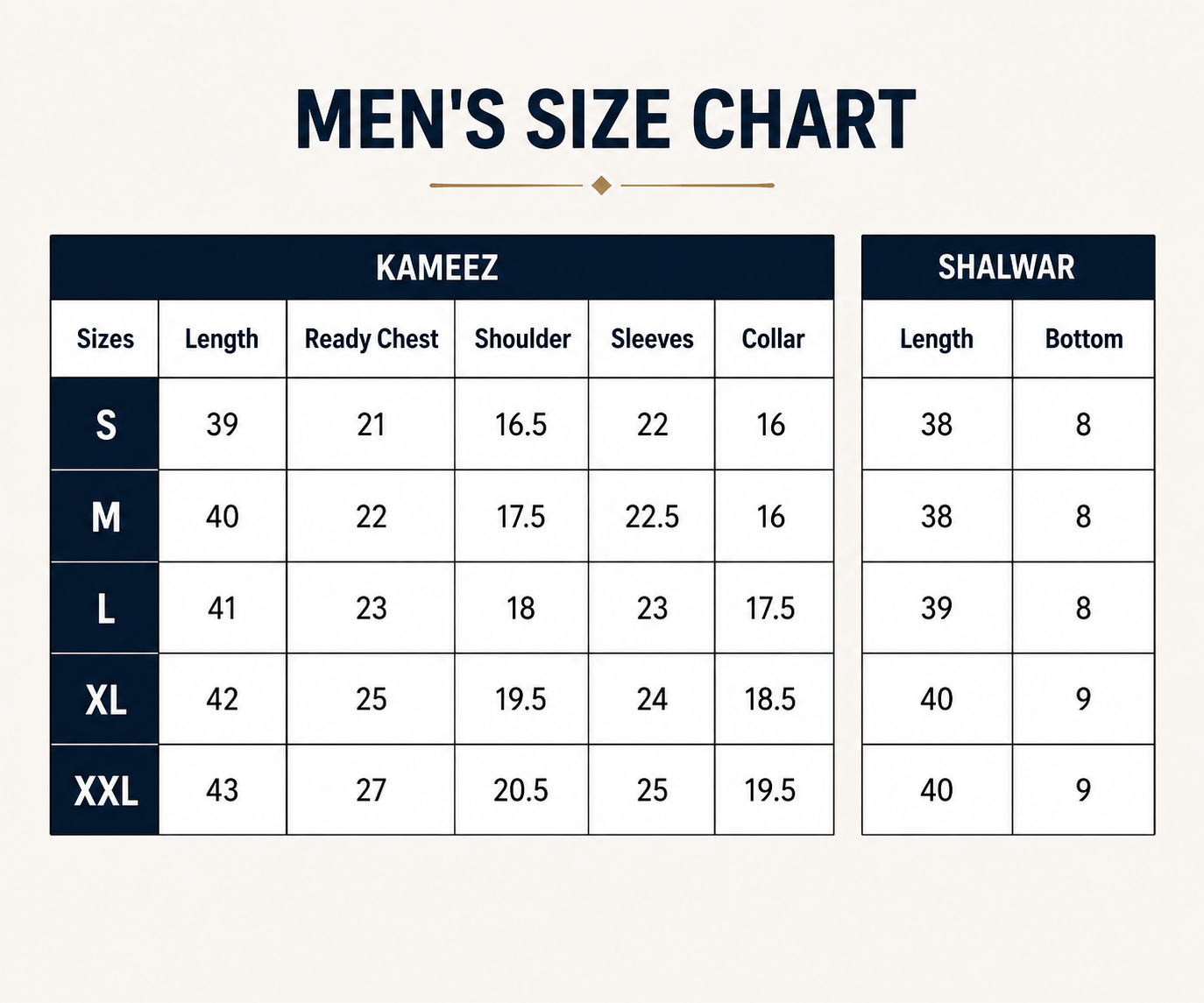Click the Bottom column header in Shalwar
Screen dimensions: 1204x1003
[1084, 339]
